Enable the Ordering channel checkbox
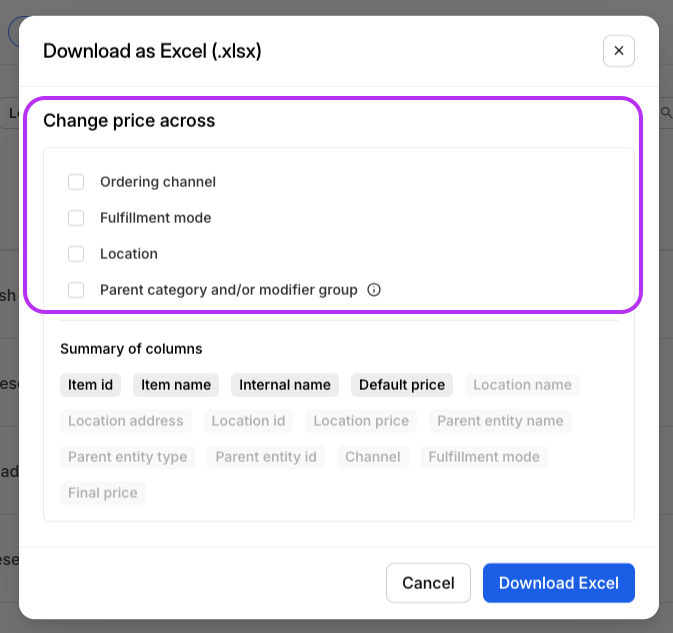Image resolution: width=673 pixels, height=633 pixels. pos(76,182)
